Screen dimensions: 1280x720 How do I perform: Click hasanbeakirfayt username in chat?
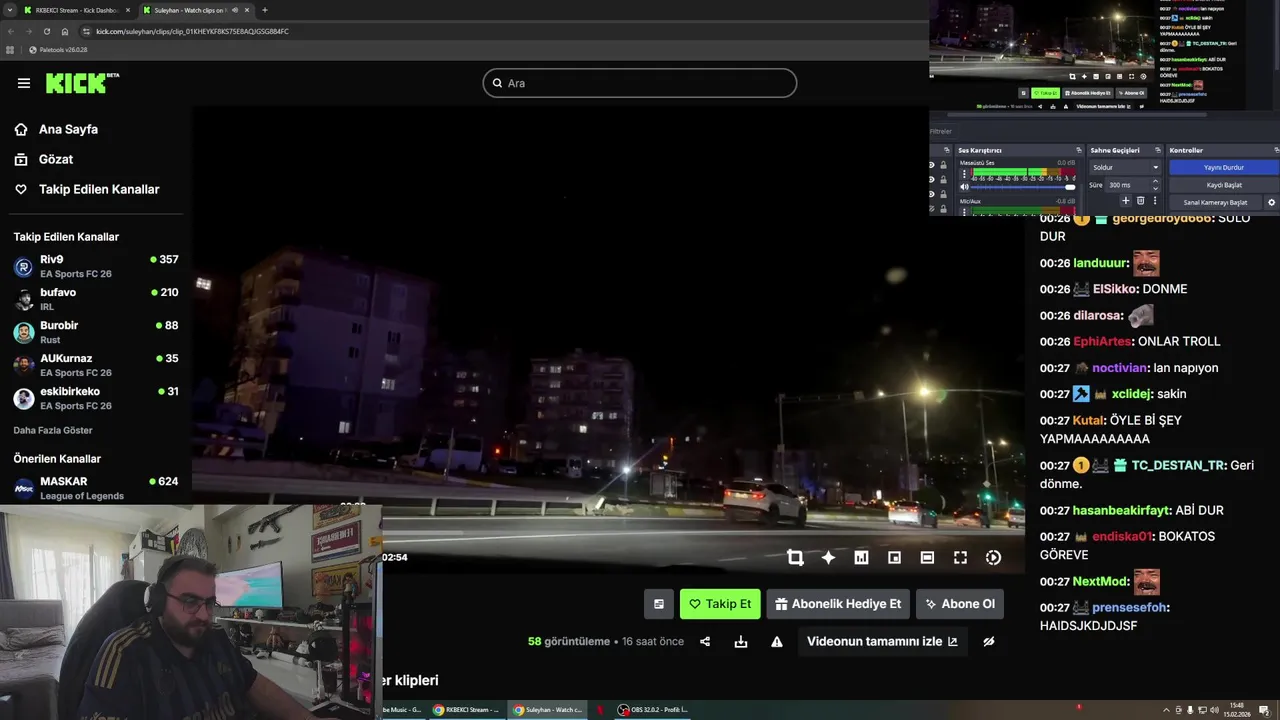[1119, 510]
